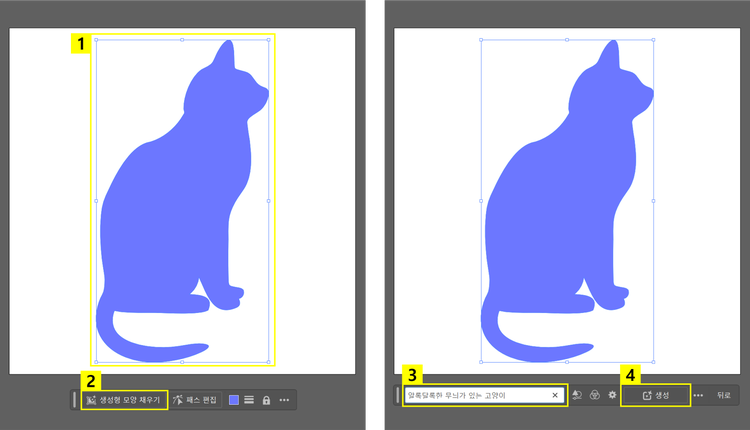
Task: Click the 생성형 모양 채우기 button
Action: coord(124,400)
